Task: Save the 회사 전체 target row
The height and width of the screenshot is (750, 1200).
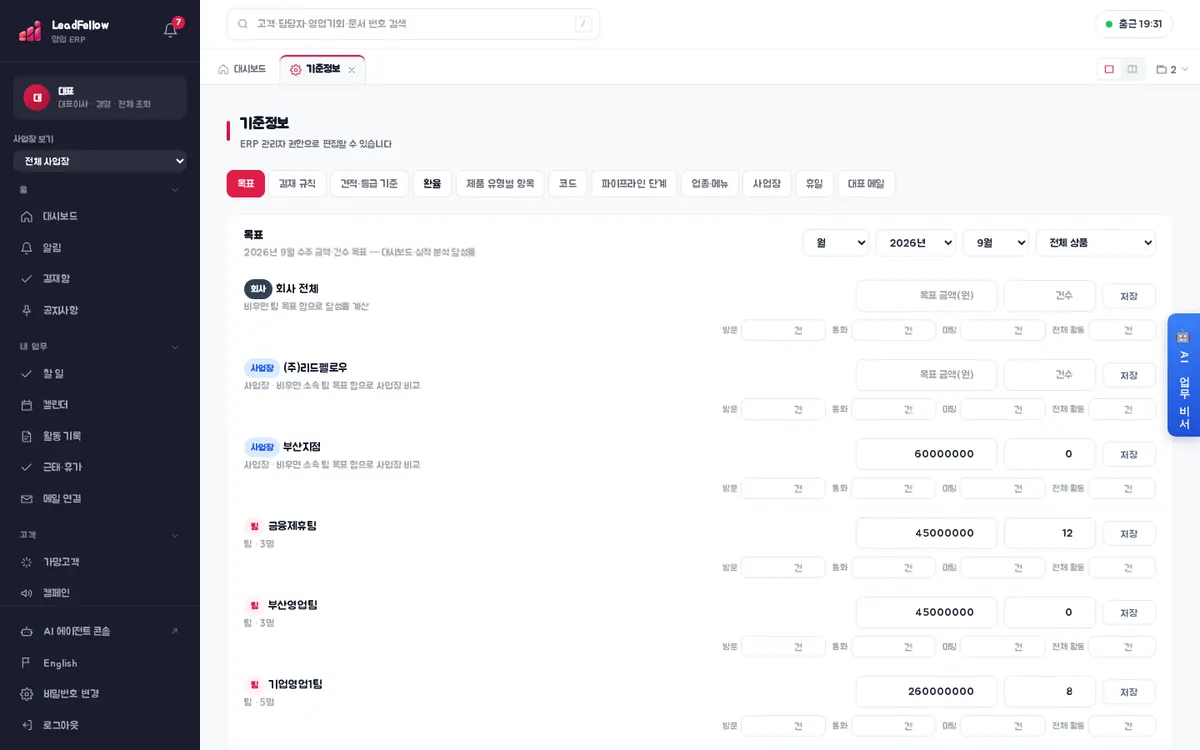Action: point(1129,296)
